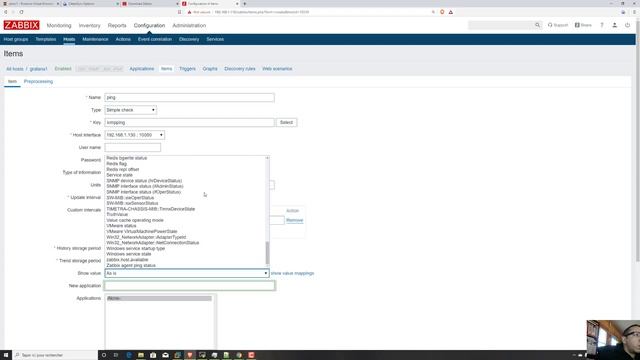Click the dropdown list scrollbar thumb
640x360 pixels.
(x=267, y=253)
